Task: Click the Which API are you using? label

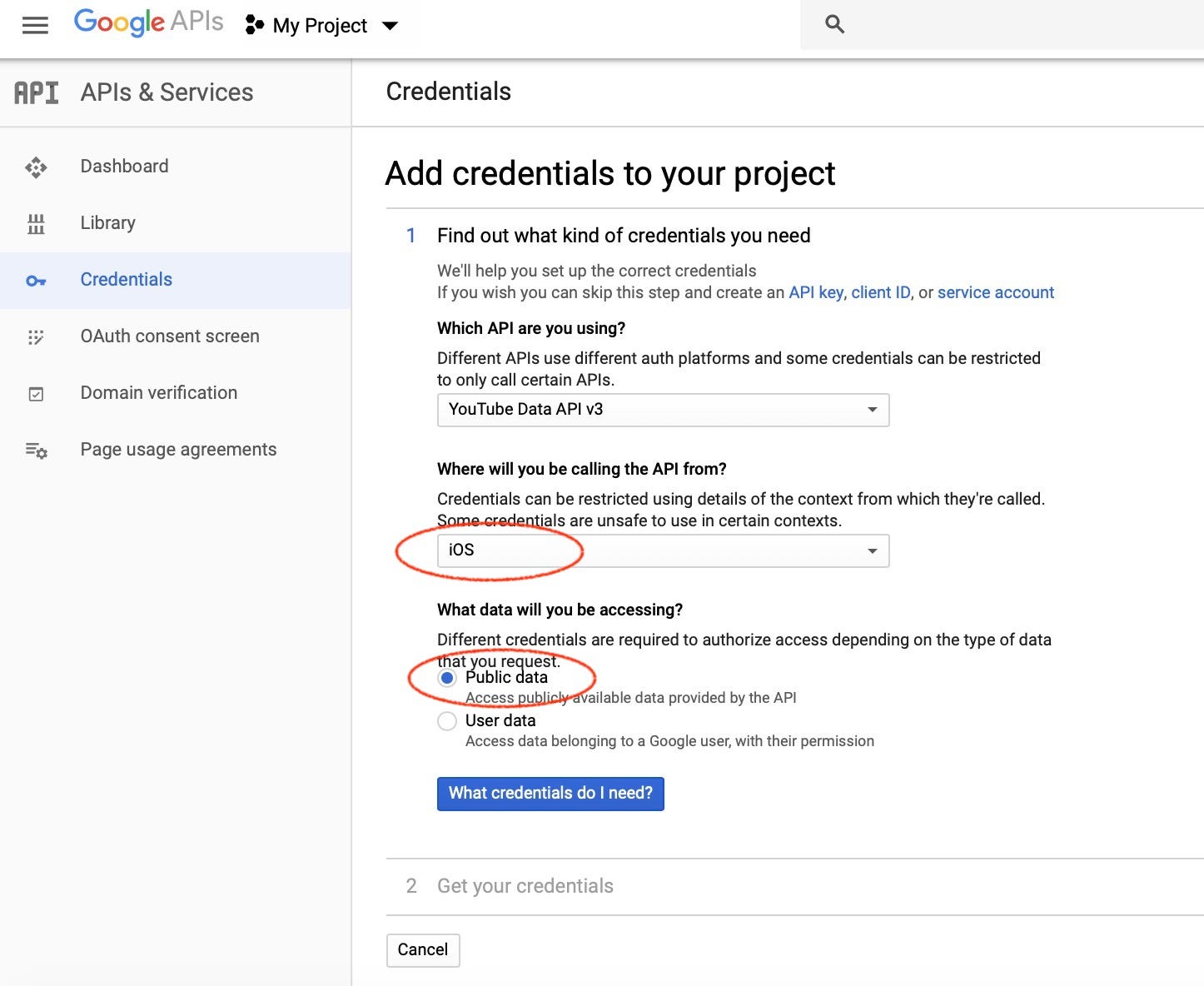Action: coord(531,328)
